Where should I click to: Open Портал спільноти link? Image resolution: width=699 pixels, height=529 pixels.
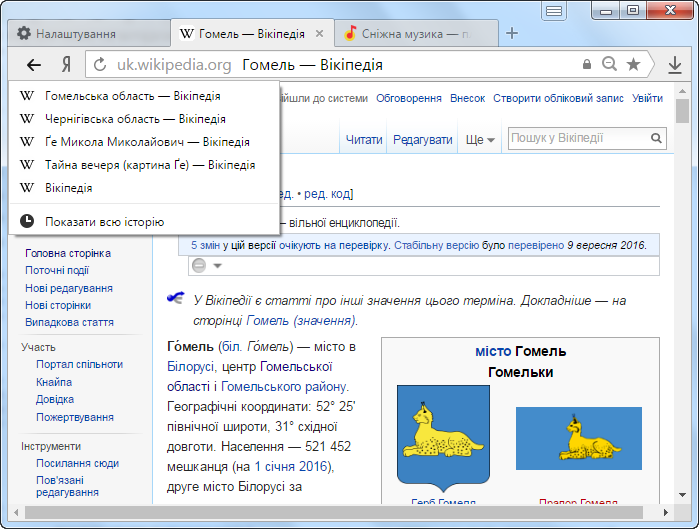79,364
